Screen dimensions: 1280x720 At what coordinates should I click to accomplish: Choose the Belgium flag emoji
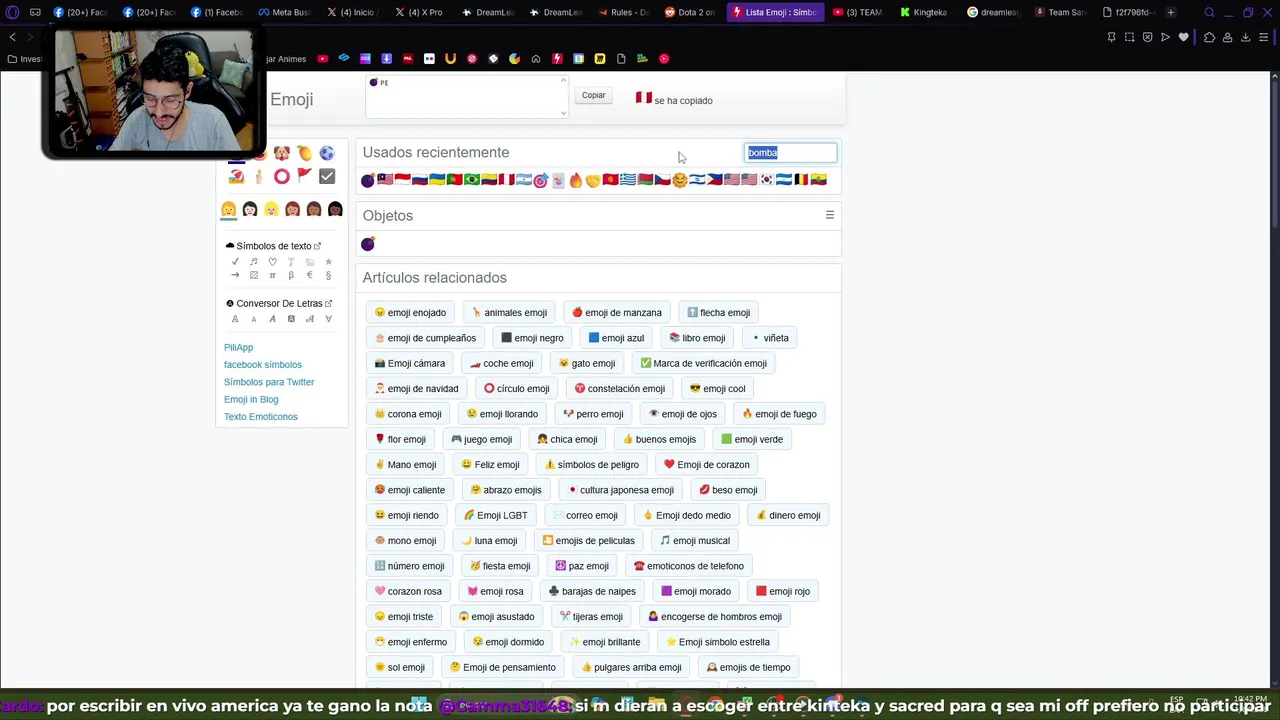click(801, 180)
